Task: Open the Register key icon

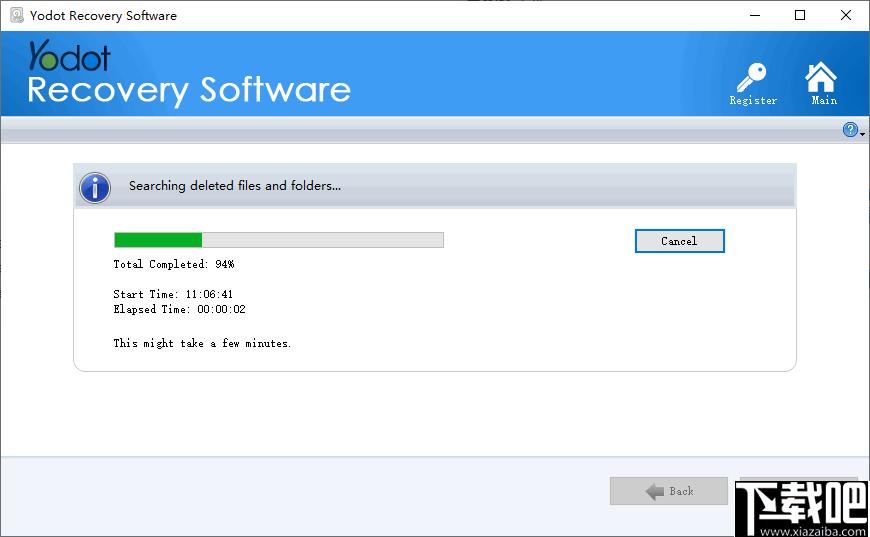Action: (x=752, y=80)
